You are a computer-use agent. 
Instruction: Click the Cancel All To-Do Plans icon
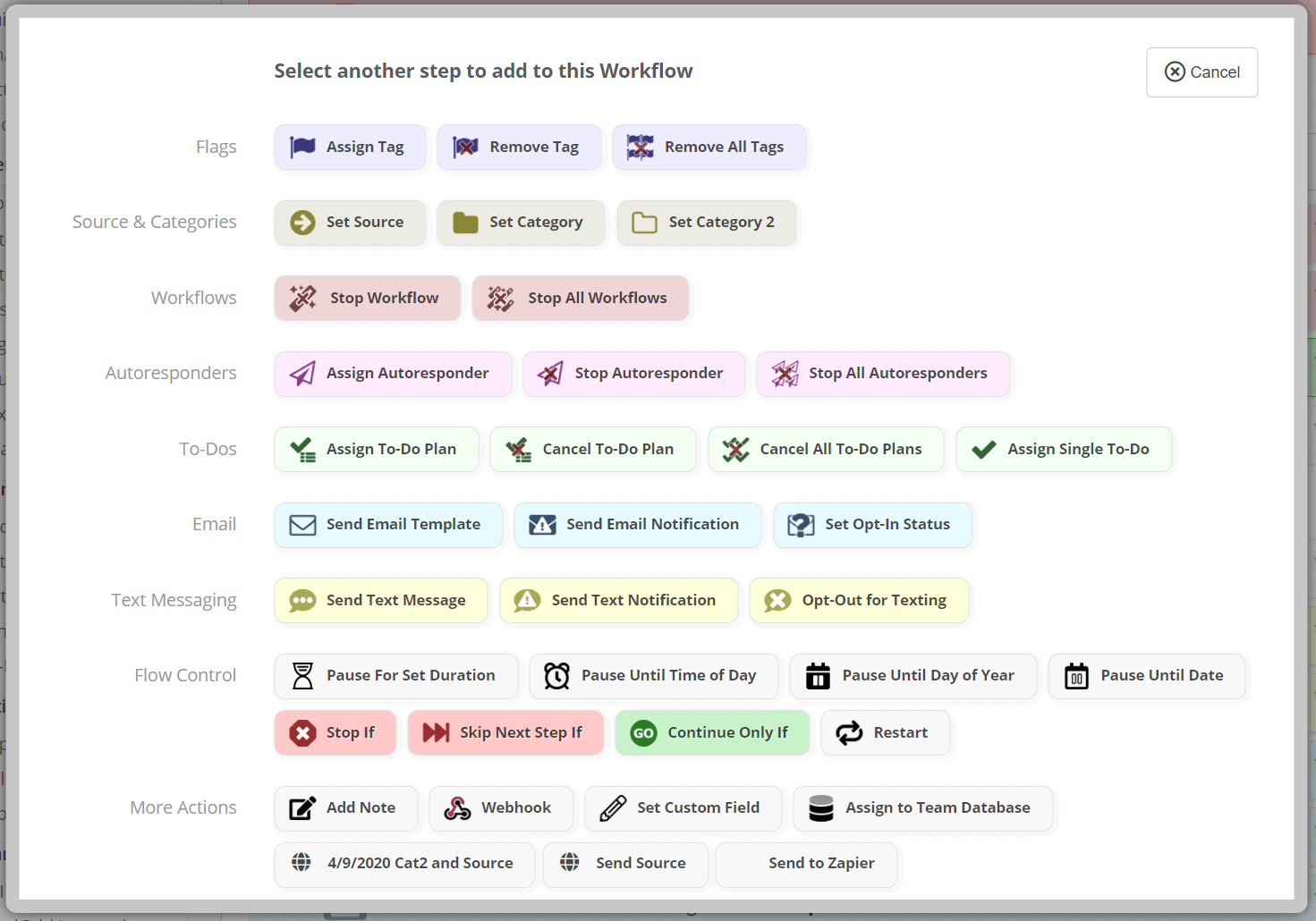coord(735,449)
